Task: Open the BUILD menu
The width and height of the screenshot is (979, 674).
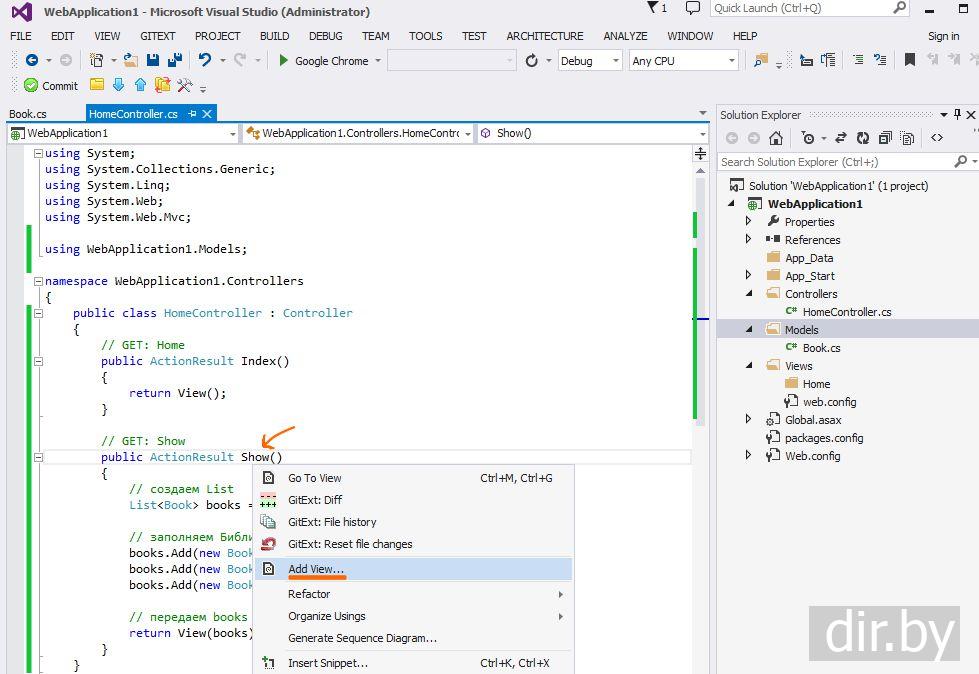Action: point(274,36)
